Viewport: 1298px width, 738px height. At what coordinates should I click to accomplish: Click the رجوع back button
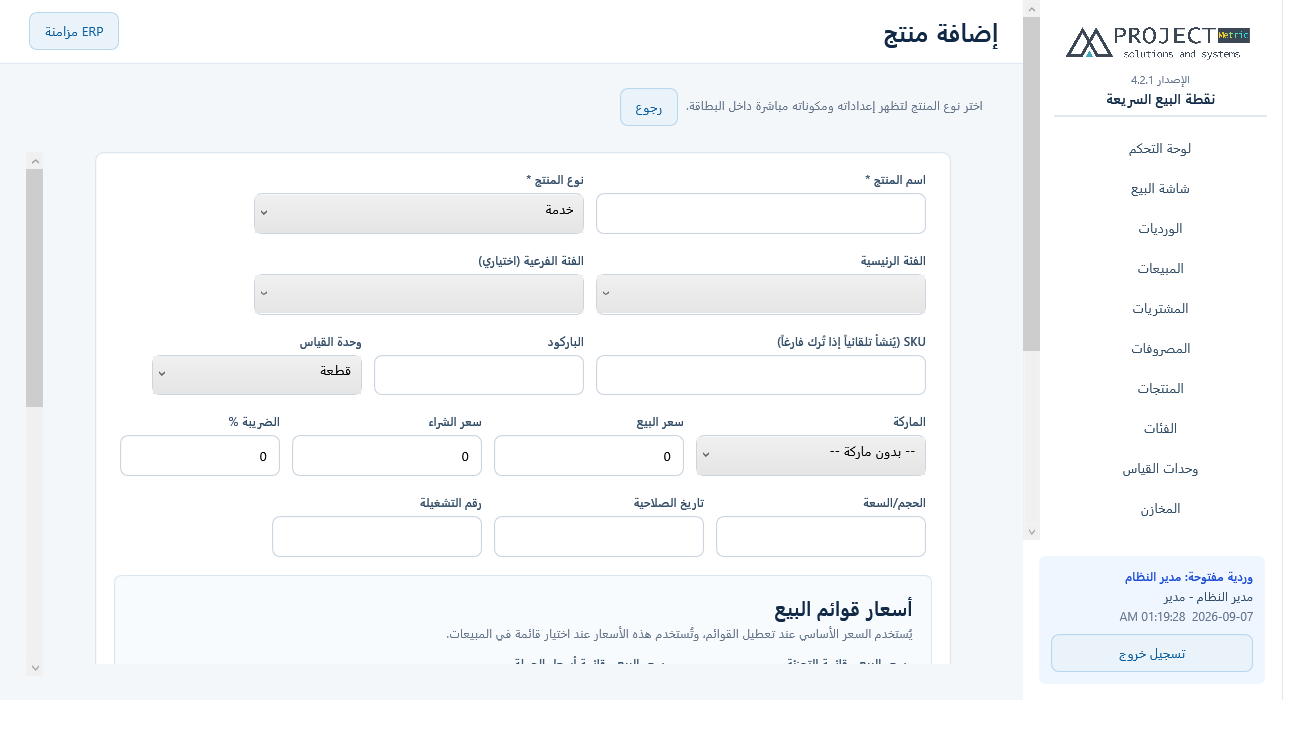(649, 107)
